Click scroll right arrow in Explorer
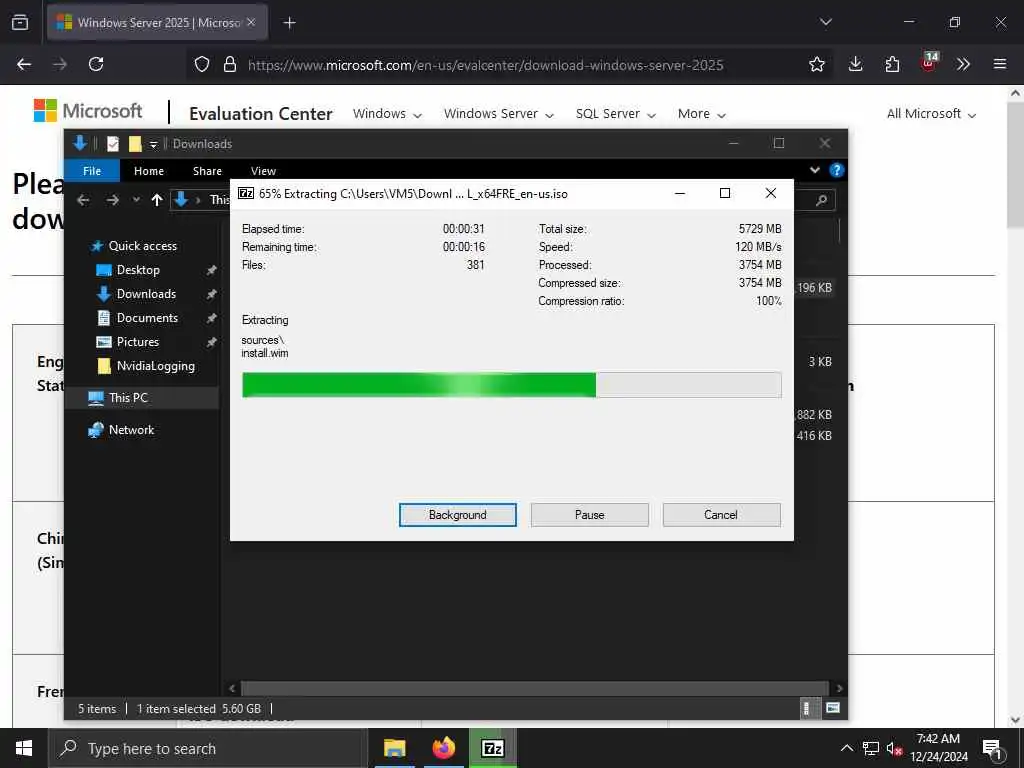This screenshot has width=1024, height=768. [x=839, y=688]
